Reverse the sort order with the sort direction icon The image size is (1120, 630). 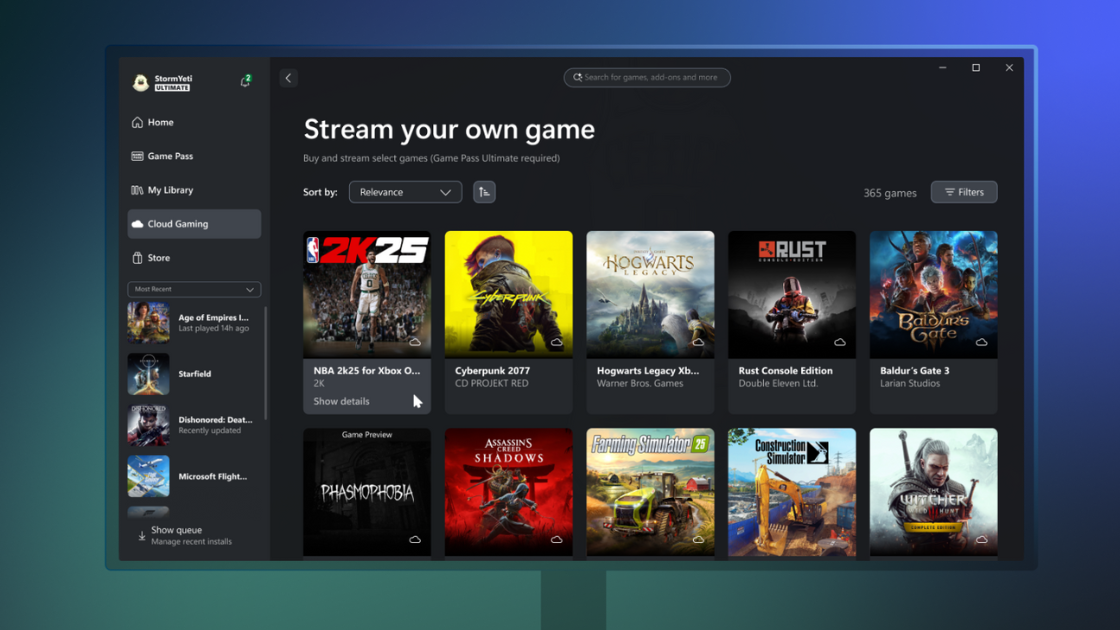484,192
